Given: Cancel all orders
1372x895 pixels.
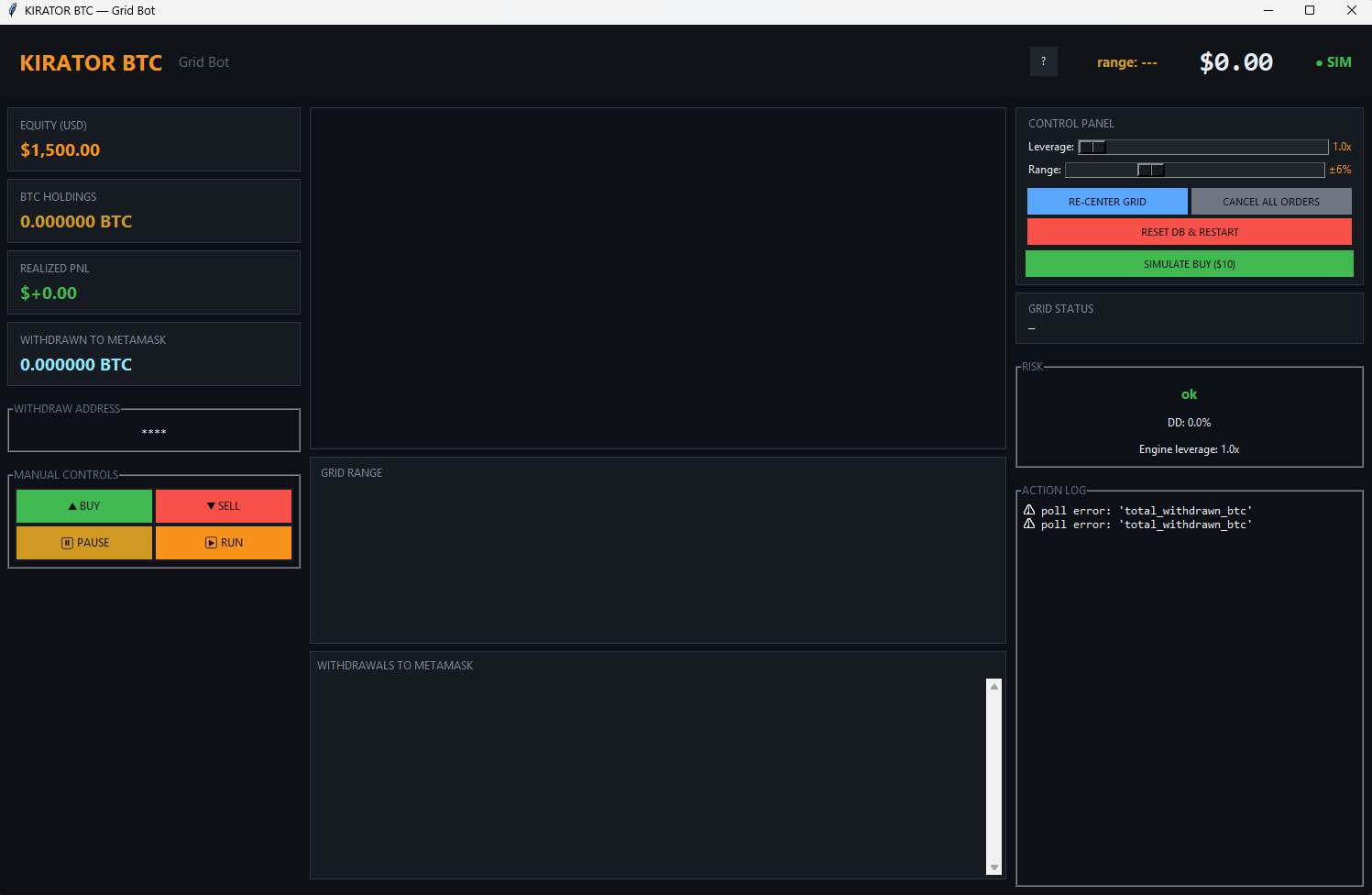Looking at the screenshot, I should point(1271,202).
